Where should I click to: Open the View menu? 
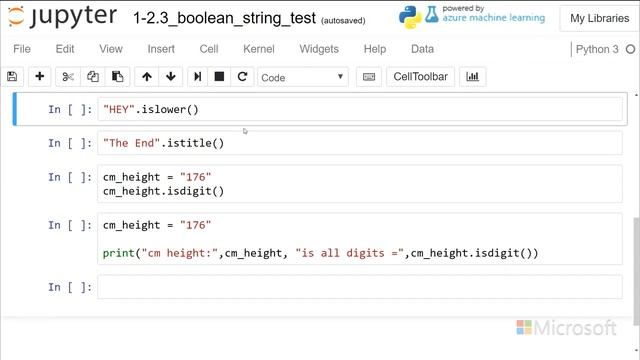coord(111,49)
